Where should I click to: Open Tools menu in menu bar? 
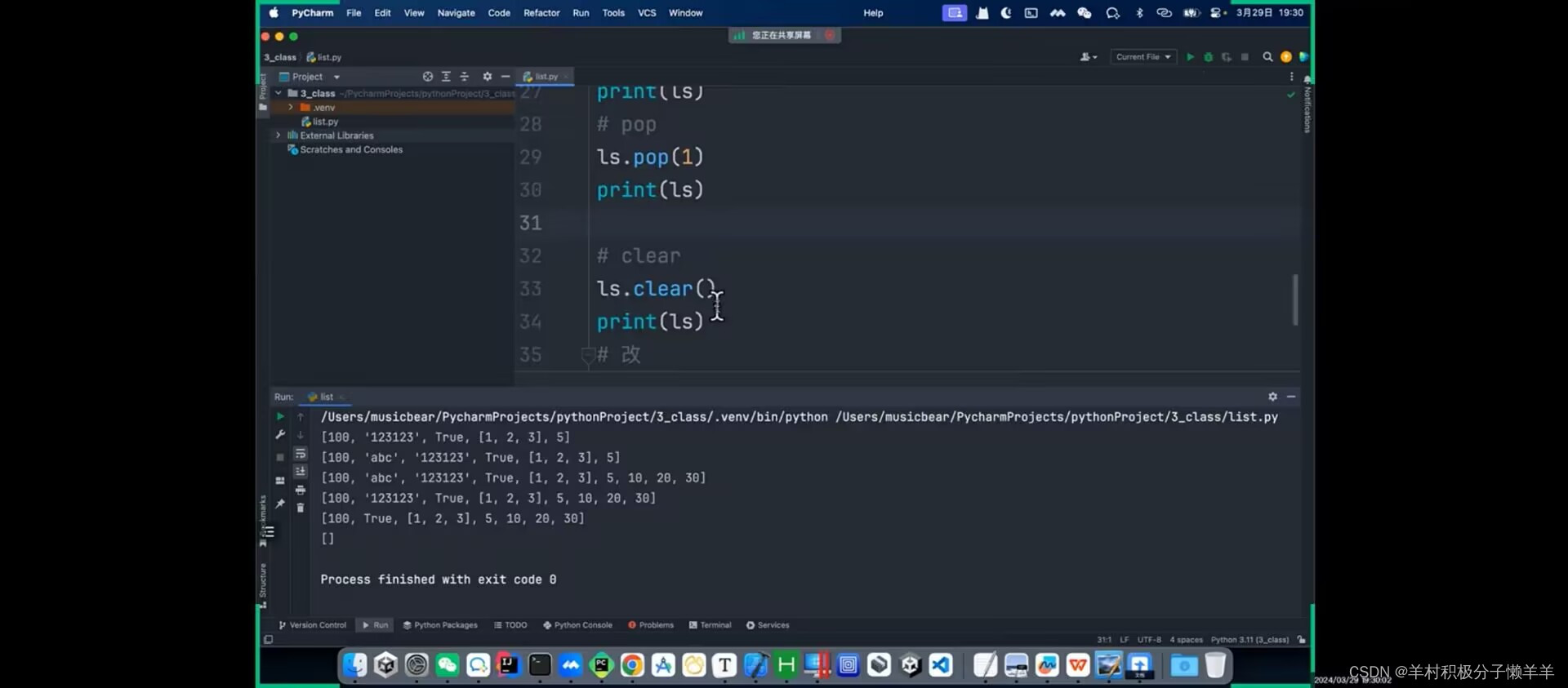click(613, 13)
